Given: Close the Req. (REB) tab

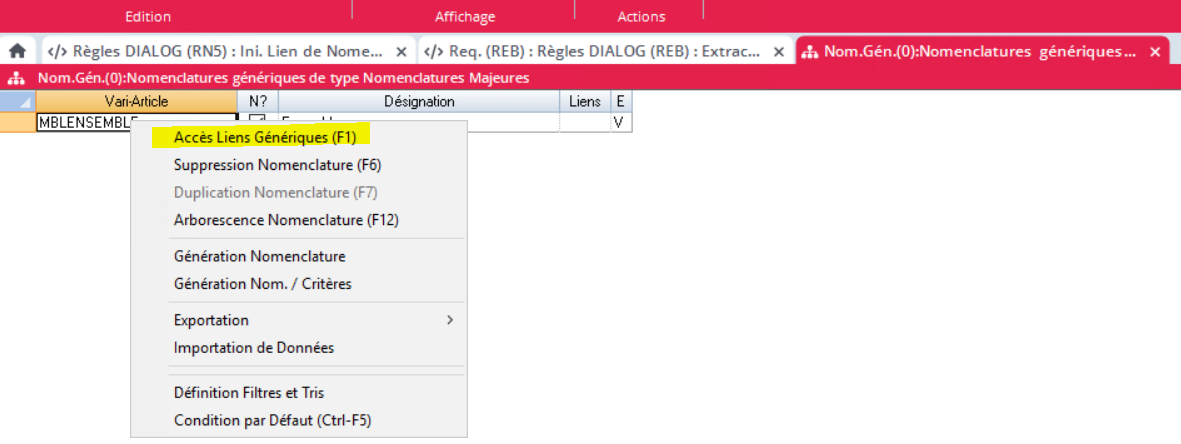Looking at the screenshot, I should (x=779, y=51).
